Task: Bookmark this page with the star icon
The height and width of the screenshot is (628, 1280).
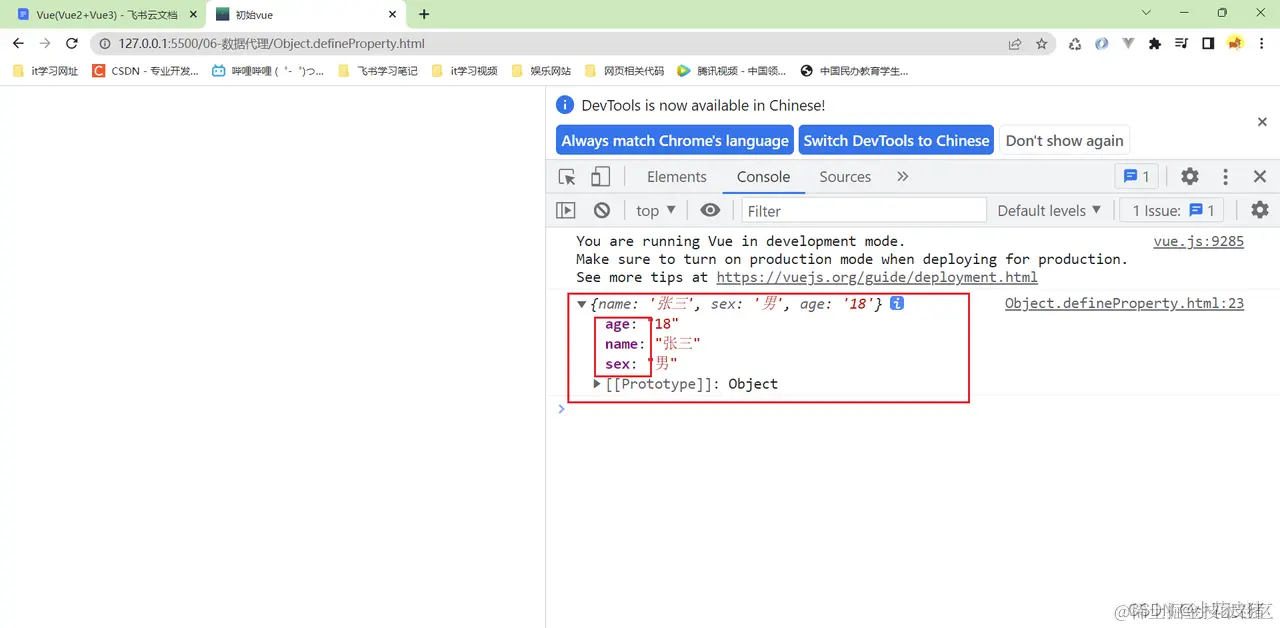Action: click(1041, 44)
